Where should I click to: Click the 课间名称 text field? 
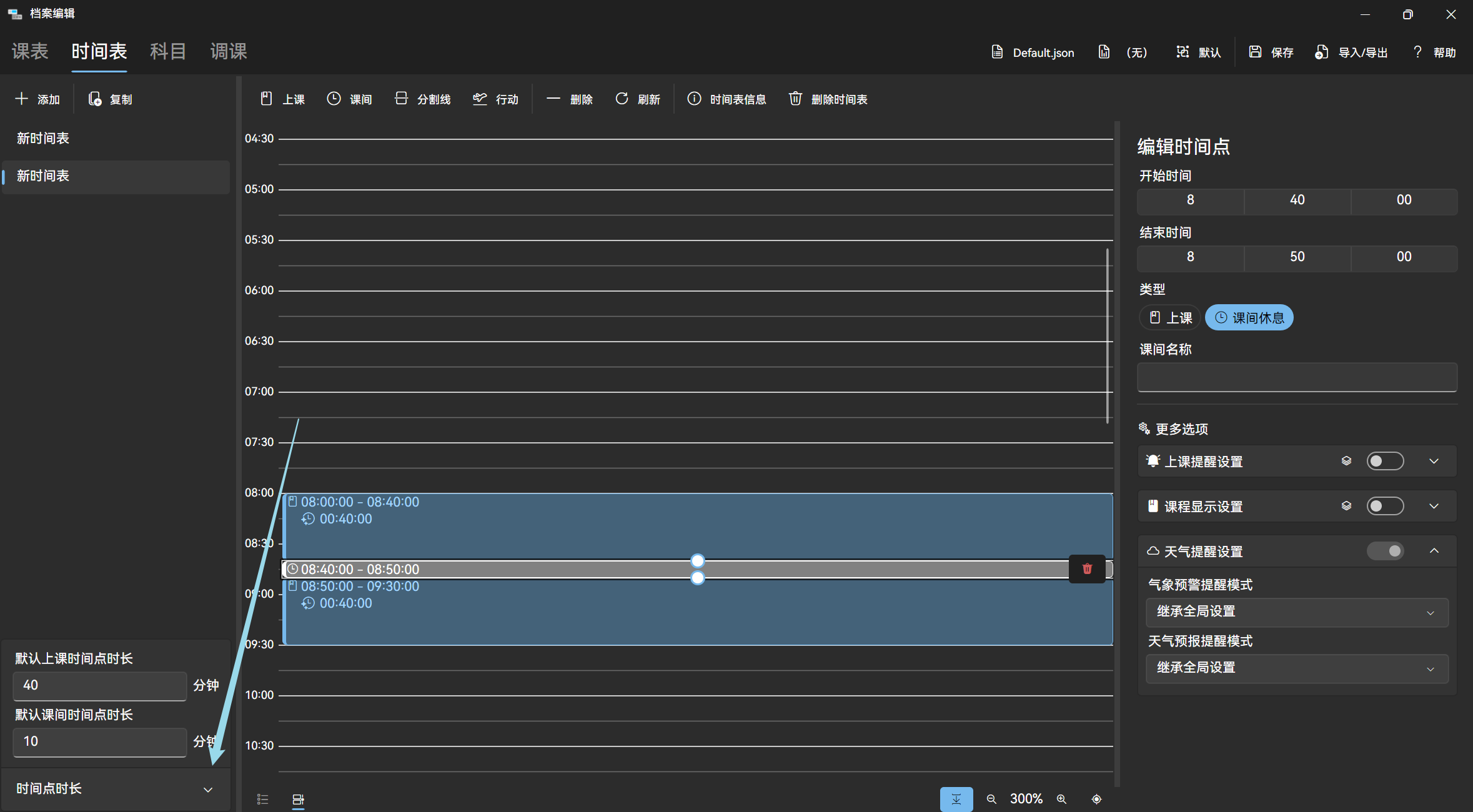click(1297, 377)
